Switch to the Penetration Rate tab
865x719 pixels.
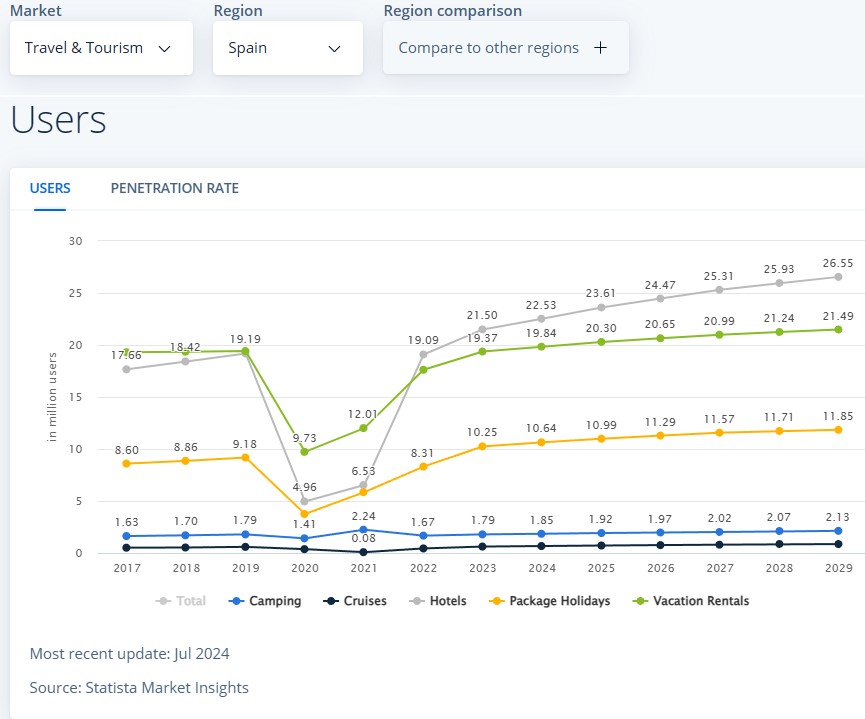click(x=174, y=188)
